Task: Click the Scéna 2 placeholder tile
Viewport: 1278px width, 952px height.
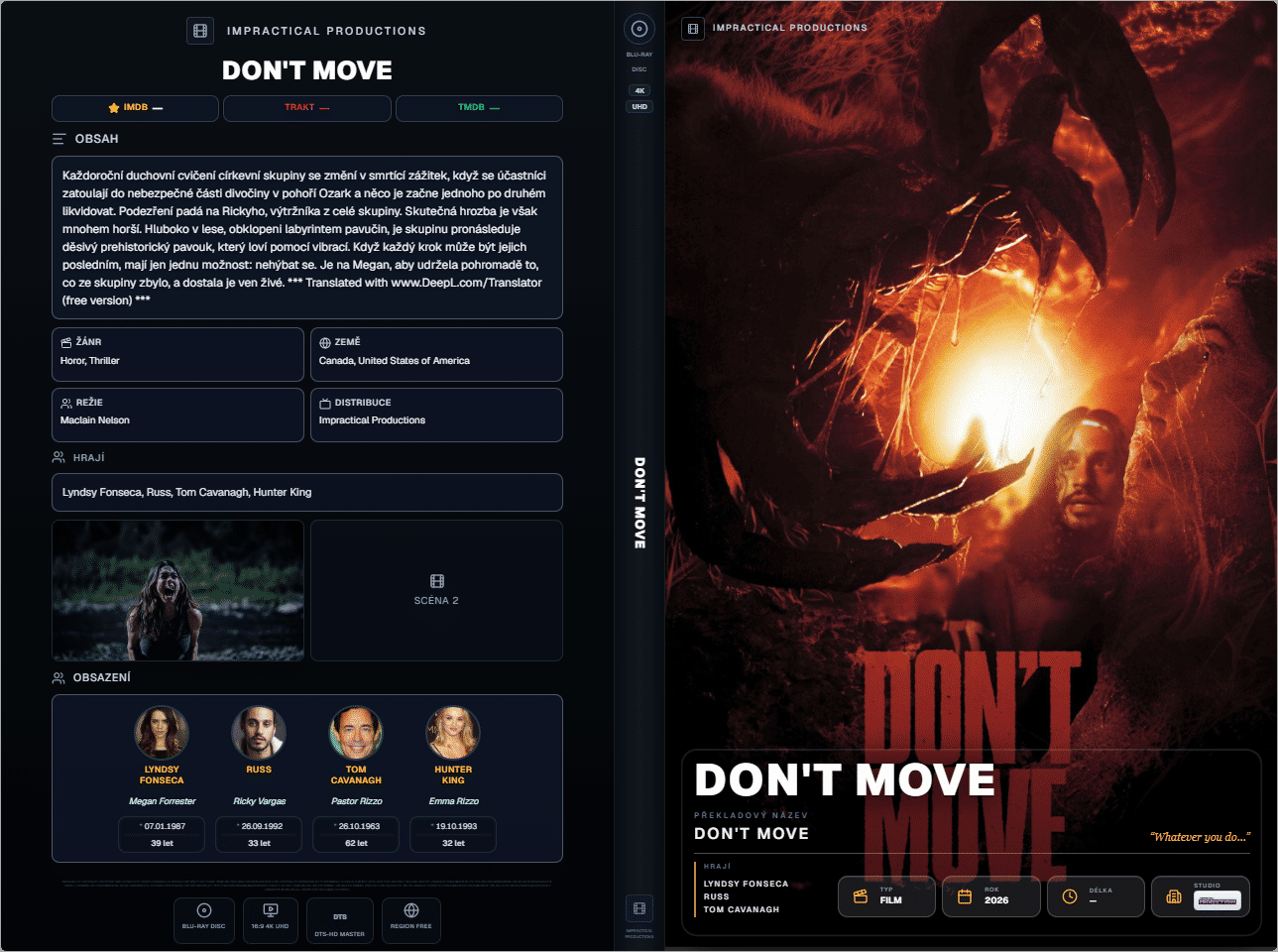Action: pyautogui.click(x=436, y=590)
